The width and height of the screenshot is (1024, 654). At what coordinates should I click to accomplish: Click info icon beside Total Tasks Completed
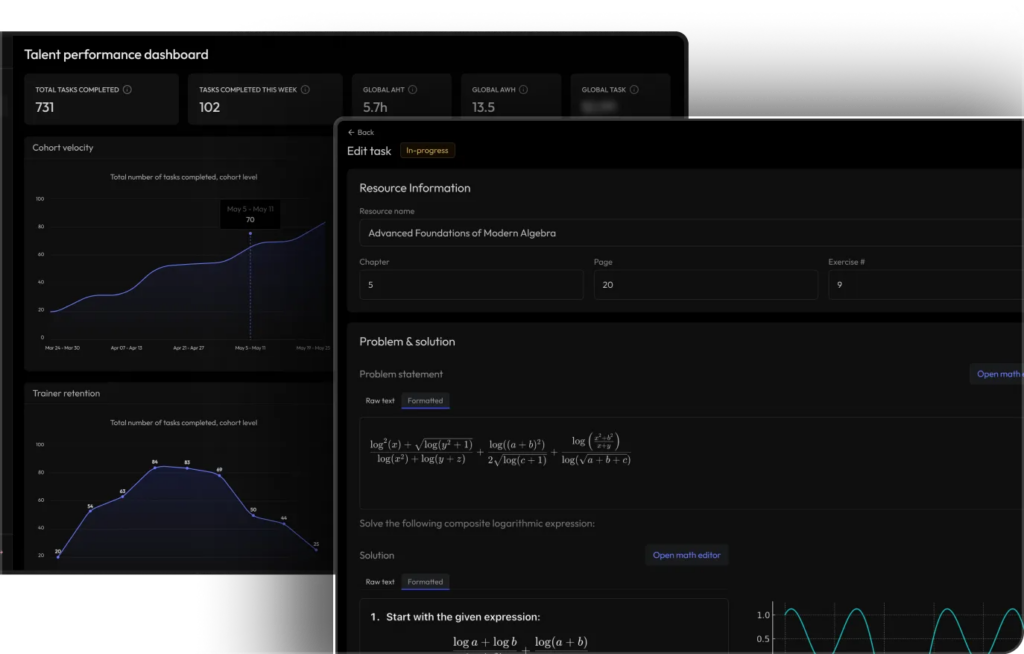pos(127,90)
